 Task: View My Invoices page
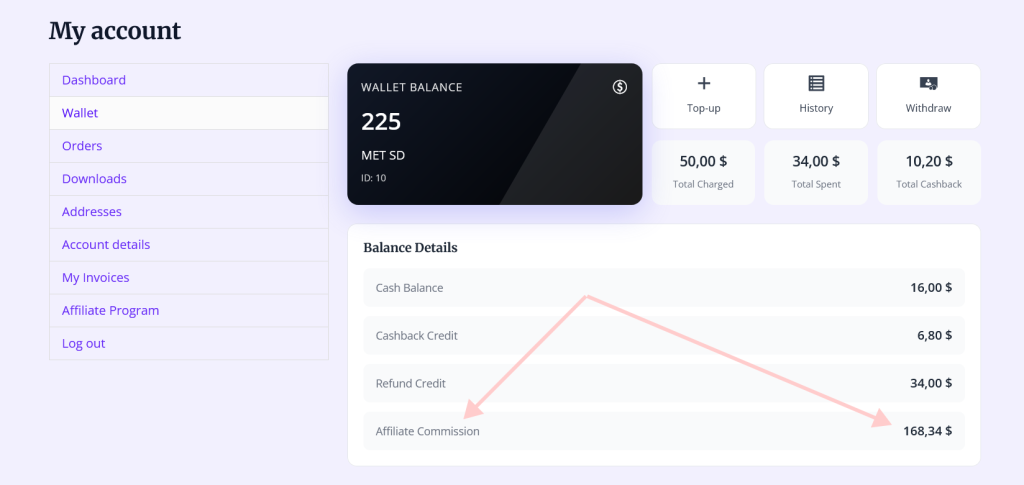[x=95, y=277]
